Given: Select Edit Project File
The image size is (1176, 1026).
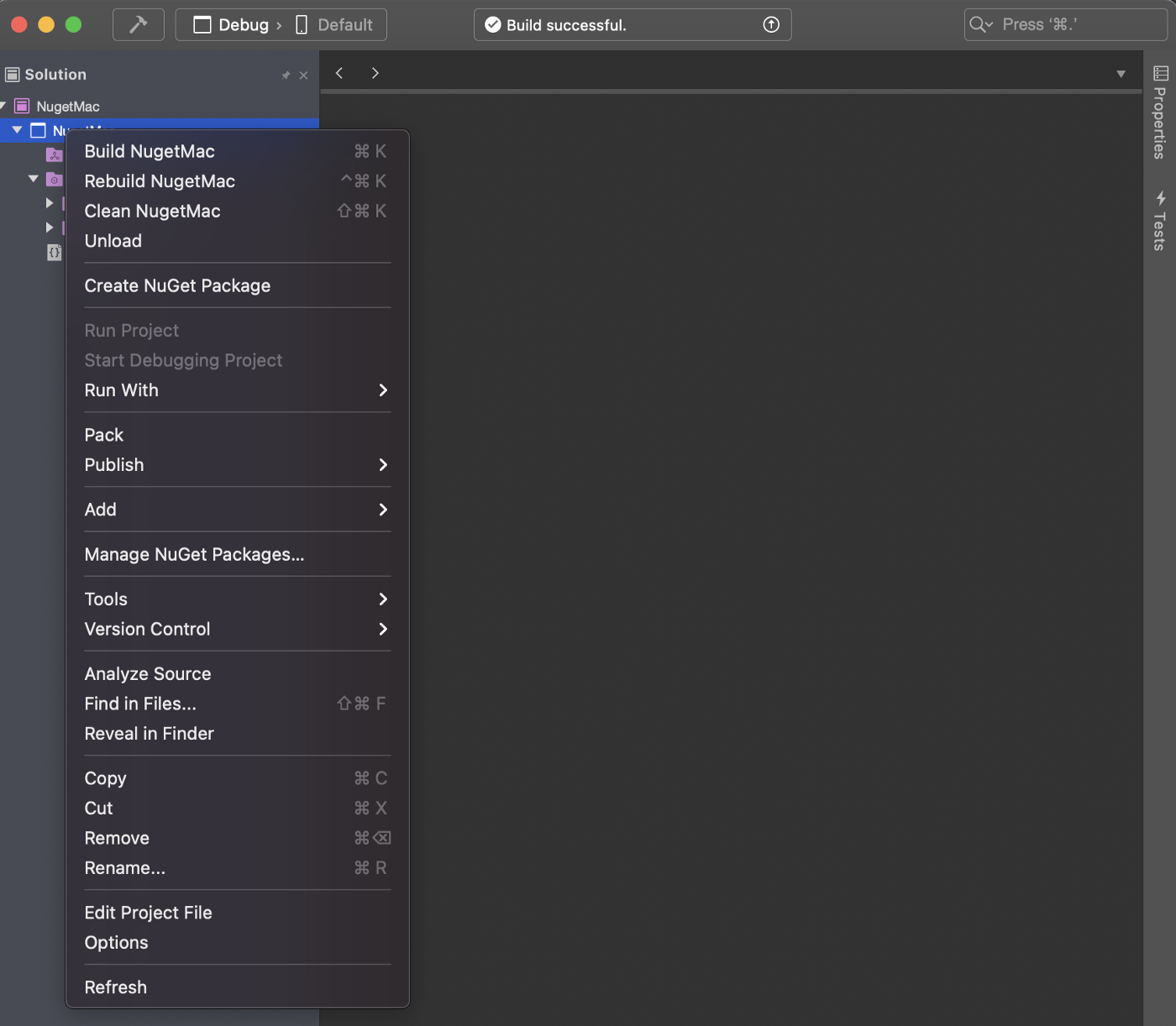Looking at the screenshot, I should pos(238,913).
